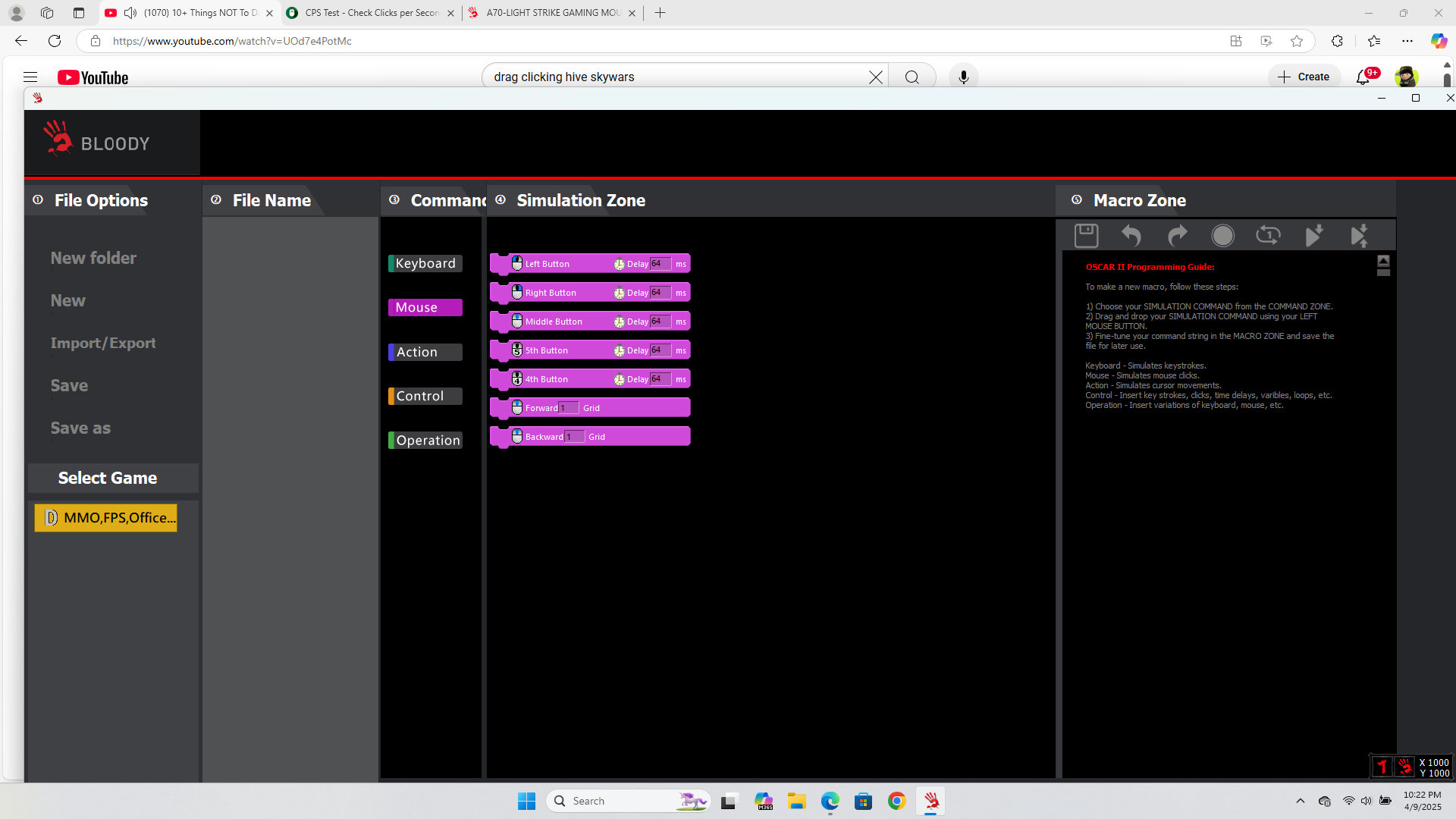Screen dimensions: 1456x819
Task: Click Save as in File Options
Action: [x=80, y=428]
